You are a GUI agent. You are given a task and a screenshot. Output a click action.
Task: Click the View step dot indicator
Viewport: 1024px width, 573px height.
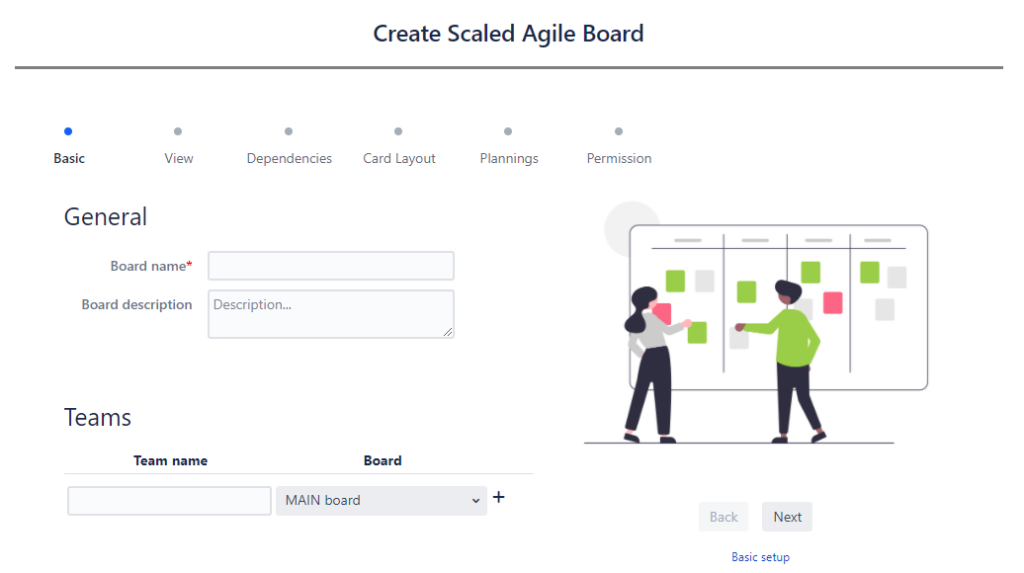click(x=178, y=131)
